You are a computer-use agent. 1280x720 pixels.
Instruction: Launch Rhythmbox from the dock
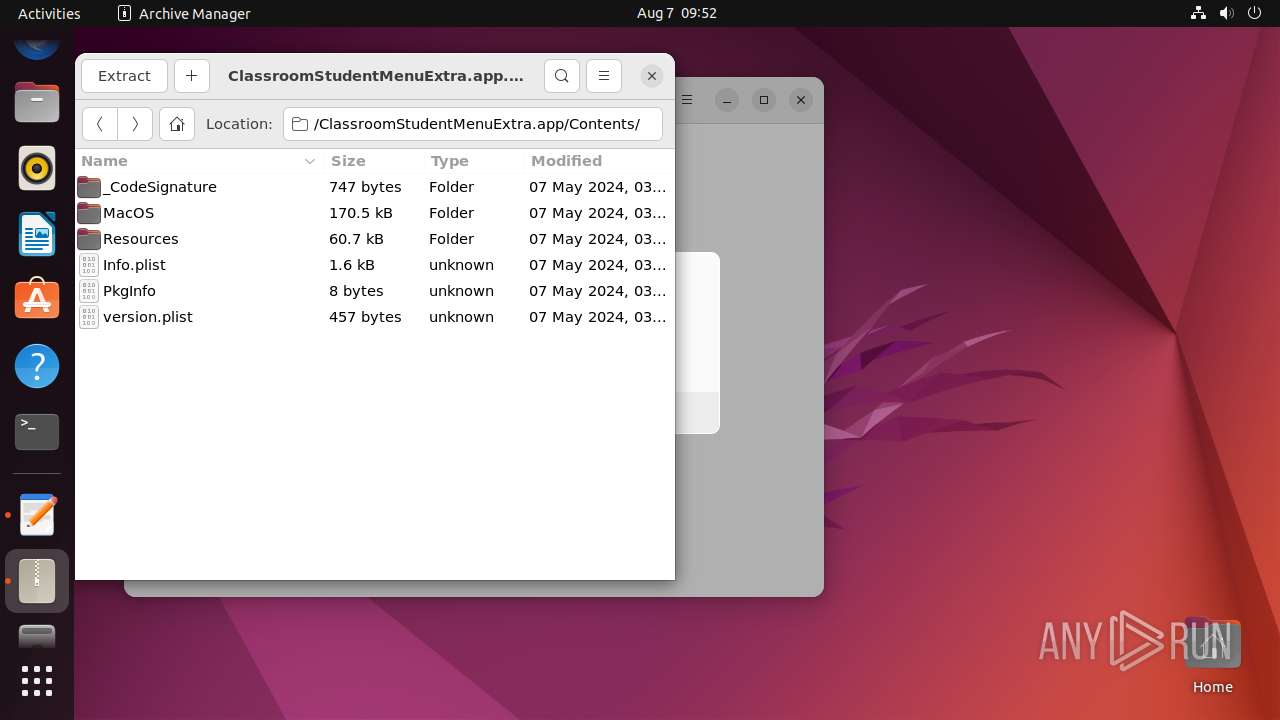pos(37,168)
